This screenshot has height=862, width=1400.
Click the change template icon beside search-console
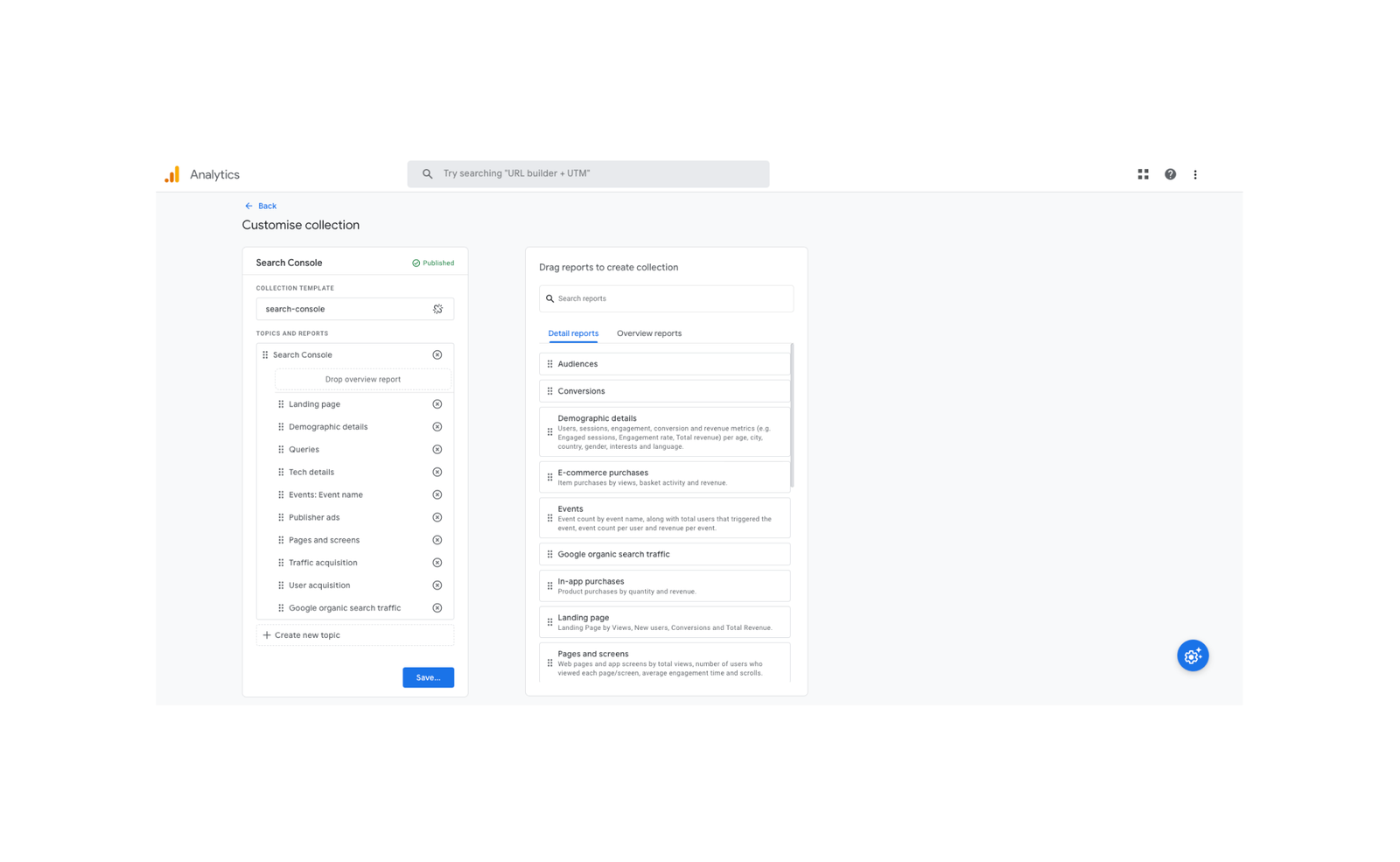pyautogui.click(x=437, y=309)
